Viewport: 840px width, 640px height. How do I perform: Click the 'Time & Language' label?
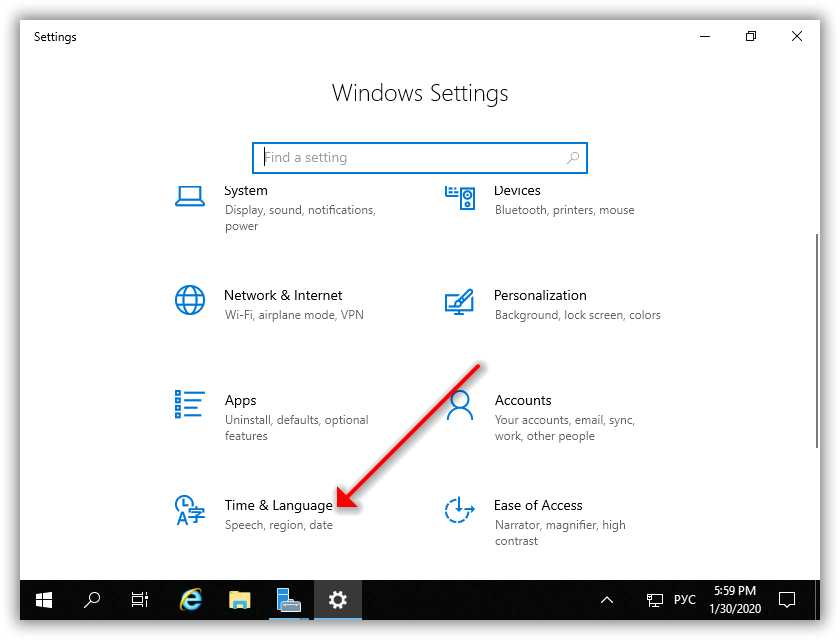278,506
